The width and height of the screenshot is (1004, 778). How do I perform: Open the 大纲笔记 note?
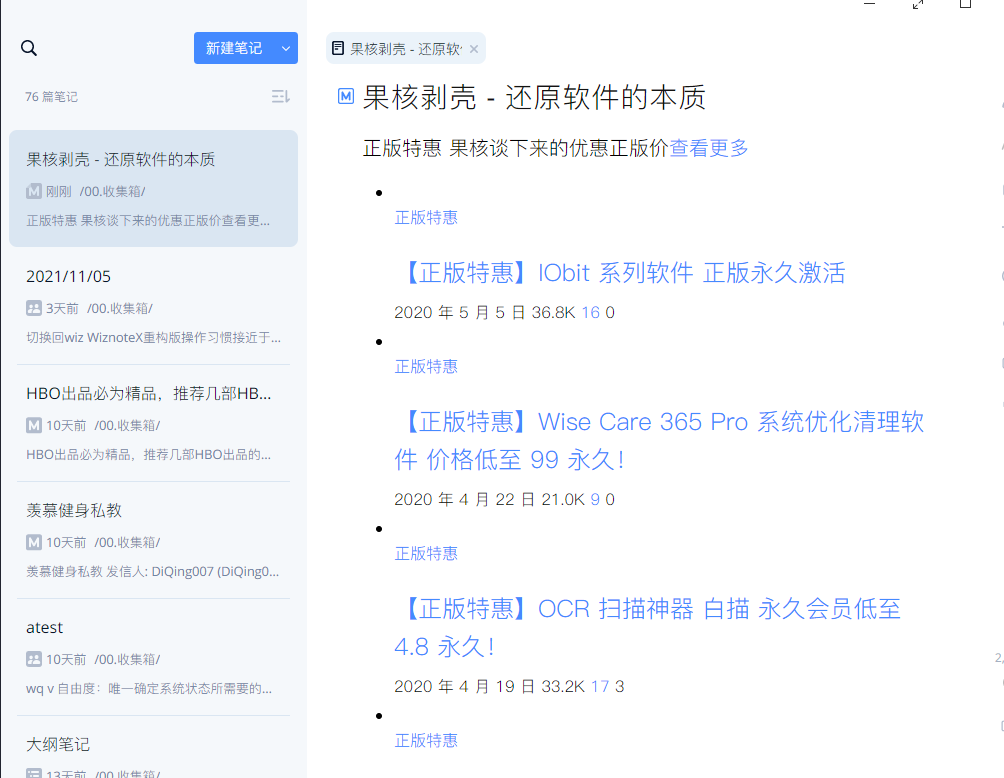click(x=154, y=748)
